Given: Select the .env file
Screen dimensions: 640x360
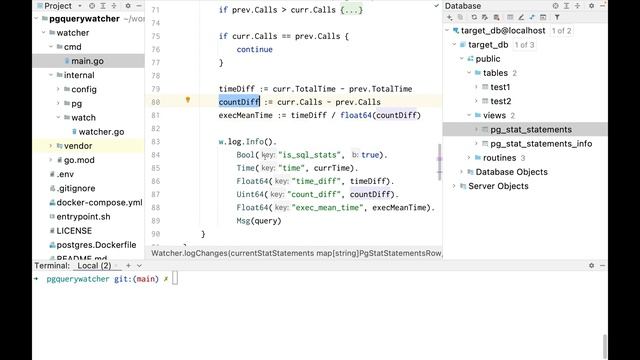Looking at the screenshot, I should click(65, 174).
